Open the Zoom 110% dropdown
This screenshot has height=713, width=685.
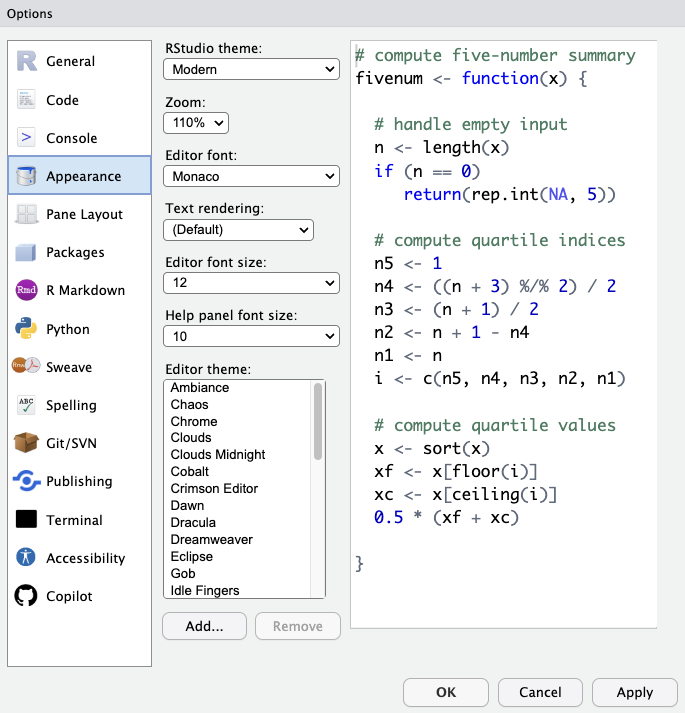(x=196, y=123)
